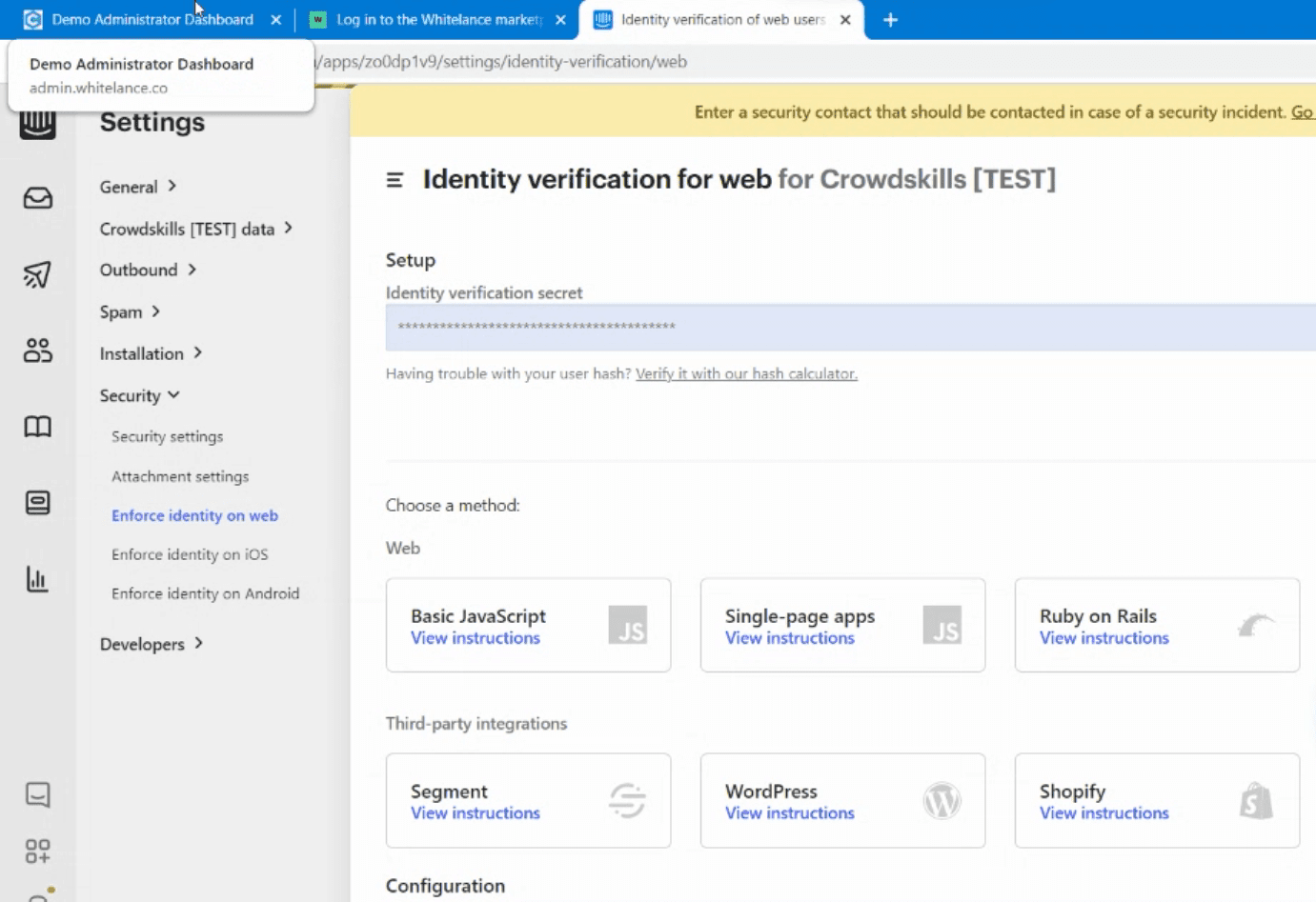The height and width of the screenshot is (902, 1316).
Task: Click the Shopify bag logo icon
Action: [1256, 801]
